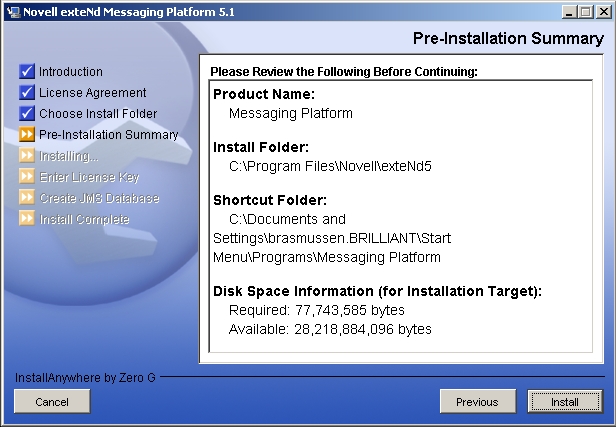
Task: Click the Install button
Action: click(x=565, y=402)
